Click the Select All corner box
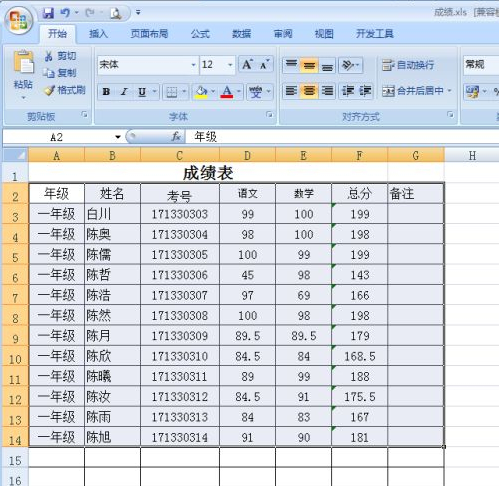 pos(15,155)
